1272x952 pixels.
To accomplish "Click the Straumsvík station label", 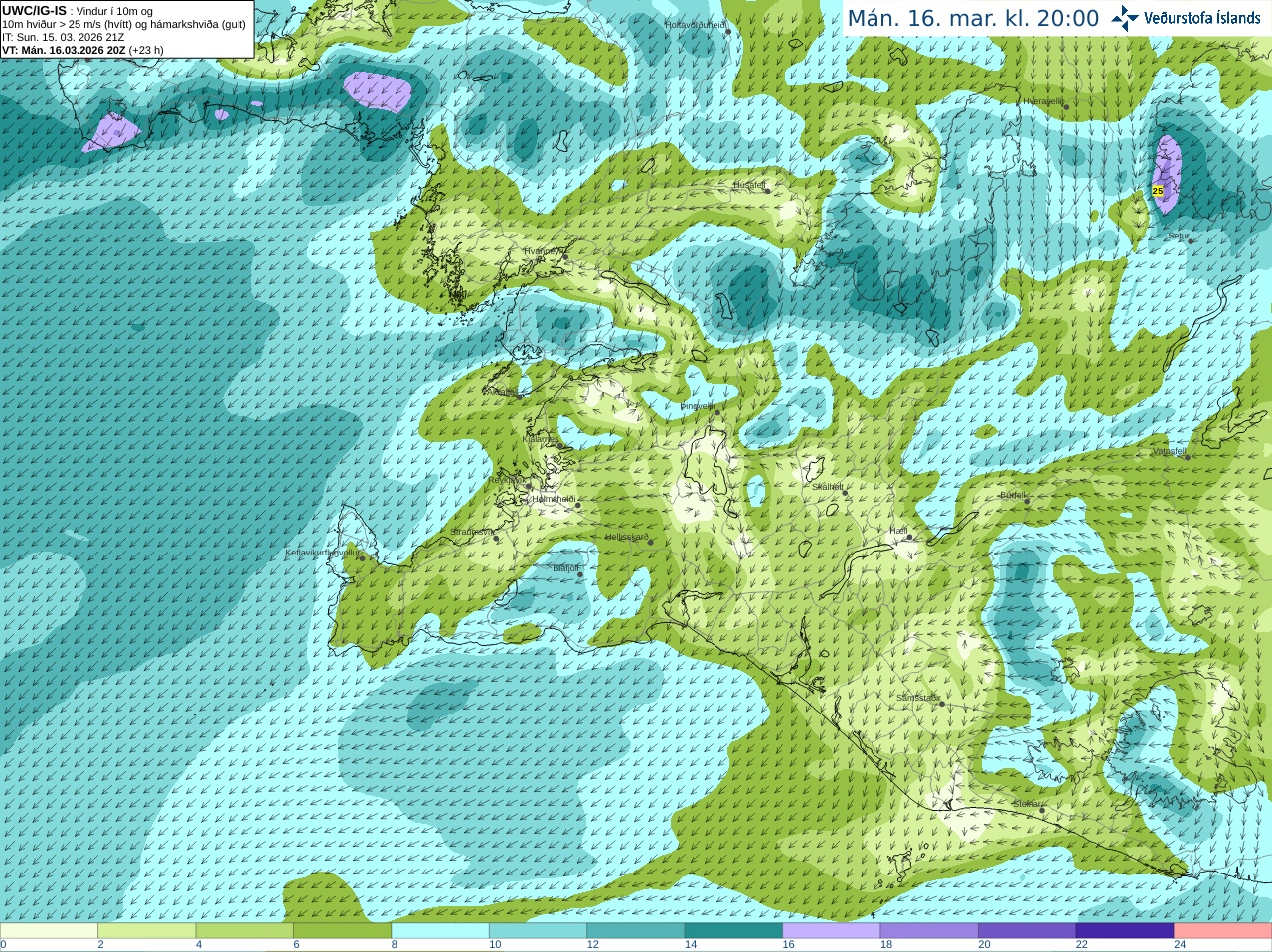I will click(x=472, y=532).
